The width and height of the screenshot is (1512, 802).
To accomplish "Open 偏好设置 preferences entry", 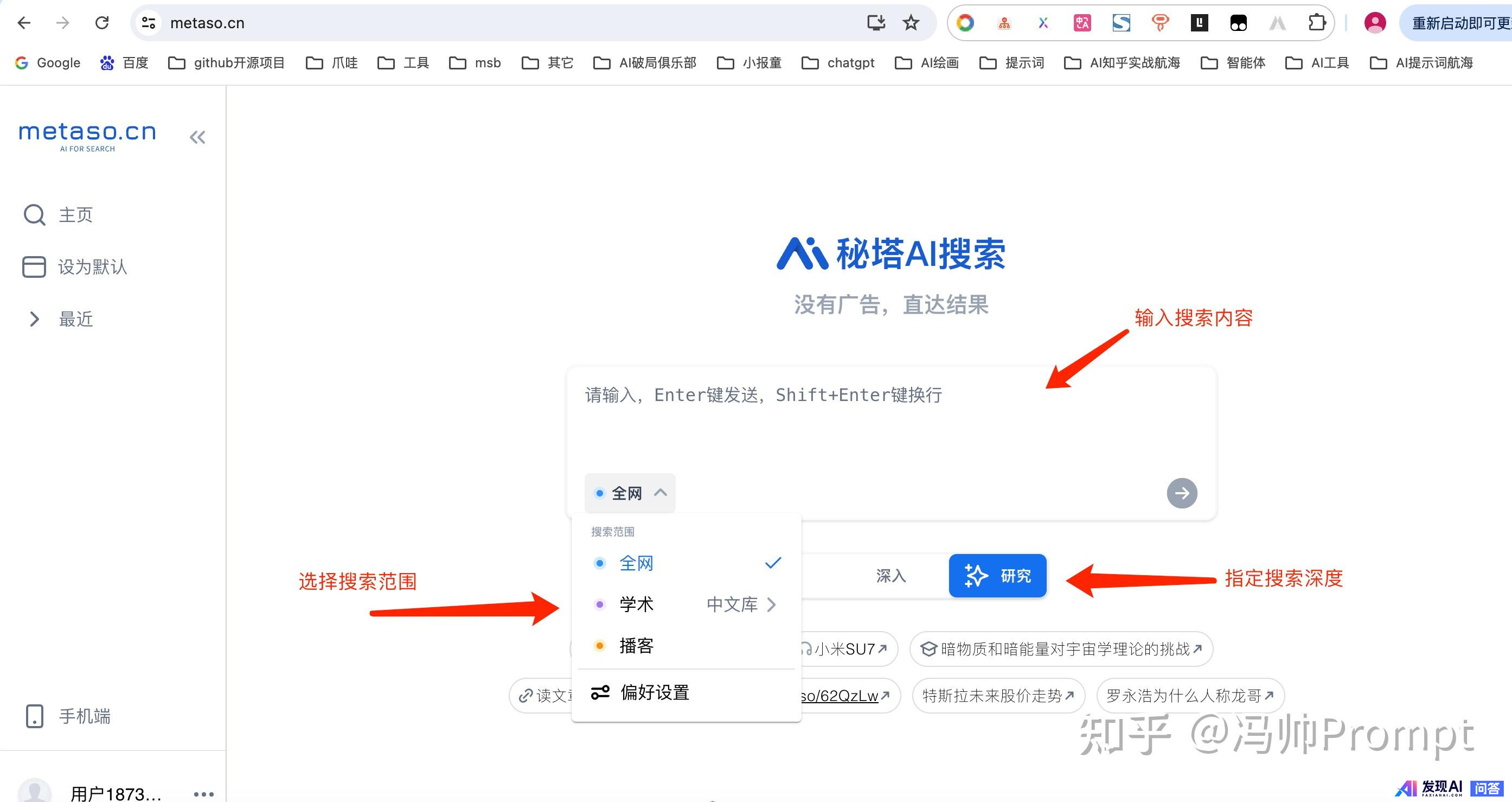I will (686, 693).
